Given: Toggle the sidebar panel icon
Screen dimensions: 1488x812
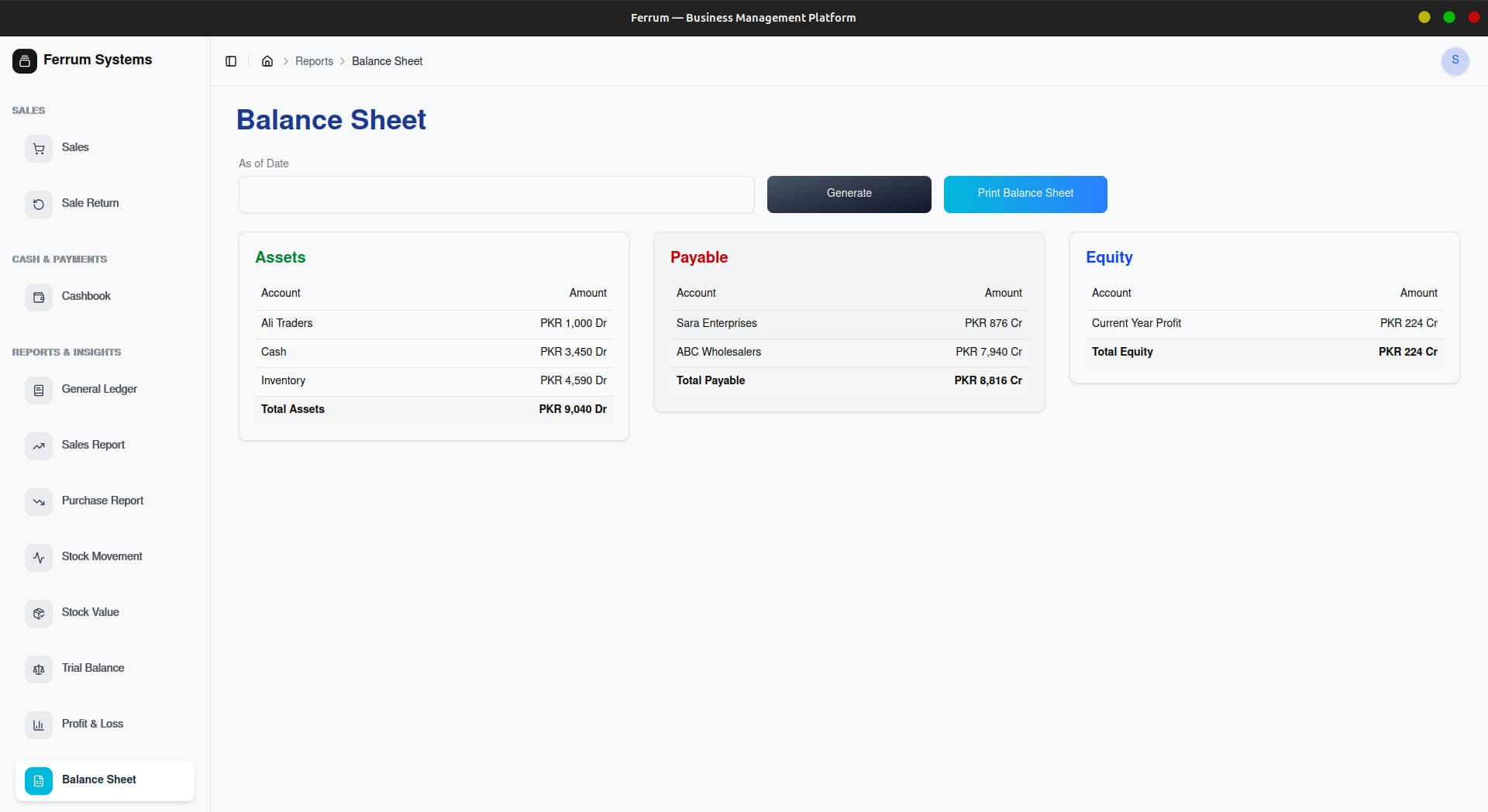Looking at the screenshot, I should [x=231, y=61].
